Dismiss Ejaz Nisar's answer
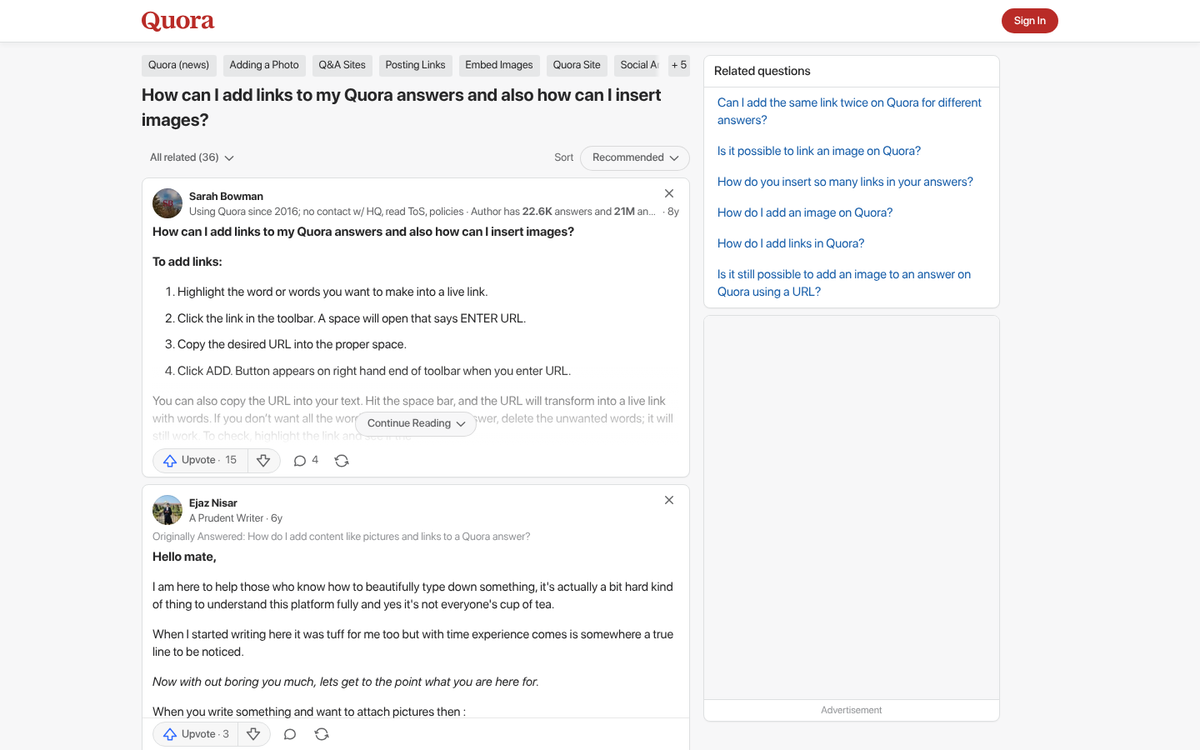This screenshot has height=750, width=1200. click(x=668, y=499)
